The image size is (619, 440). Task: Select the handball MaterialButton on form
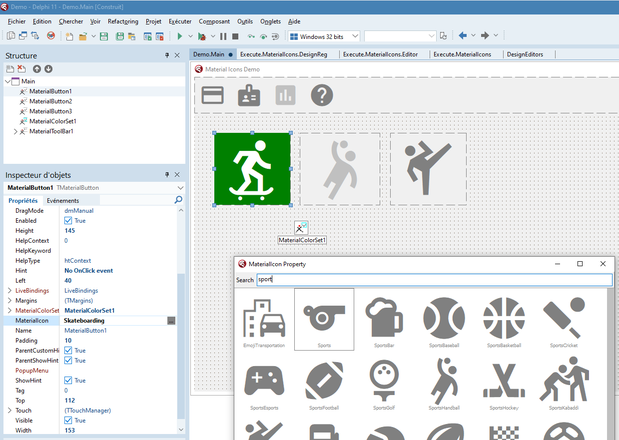point(340,169)
